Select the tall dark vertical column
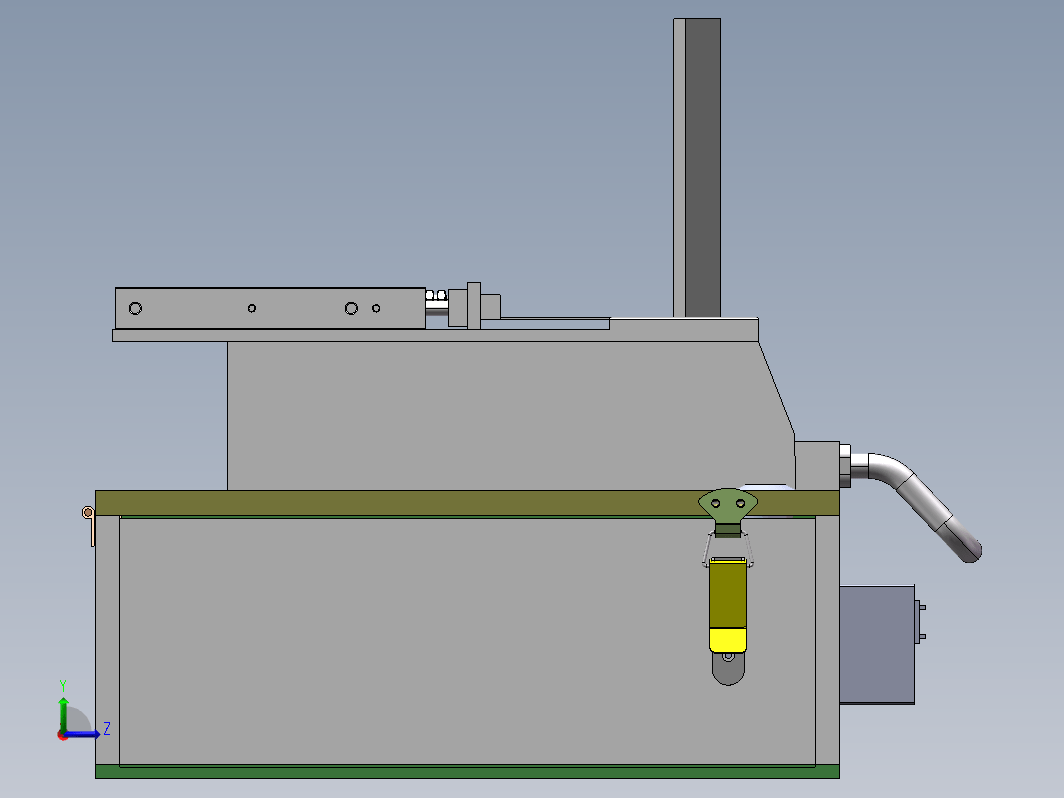 click(702, 168)
